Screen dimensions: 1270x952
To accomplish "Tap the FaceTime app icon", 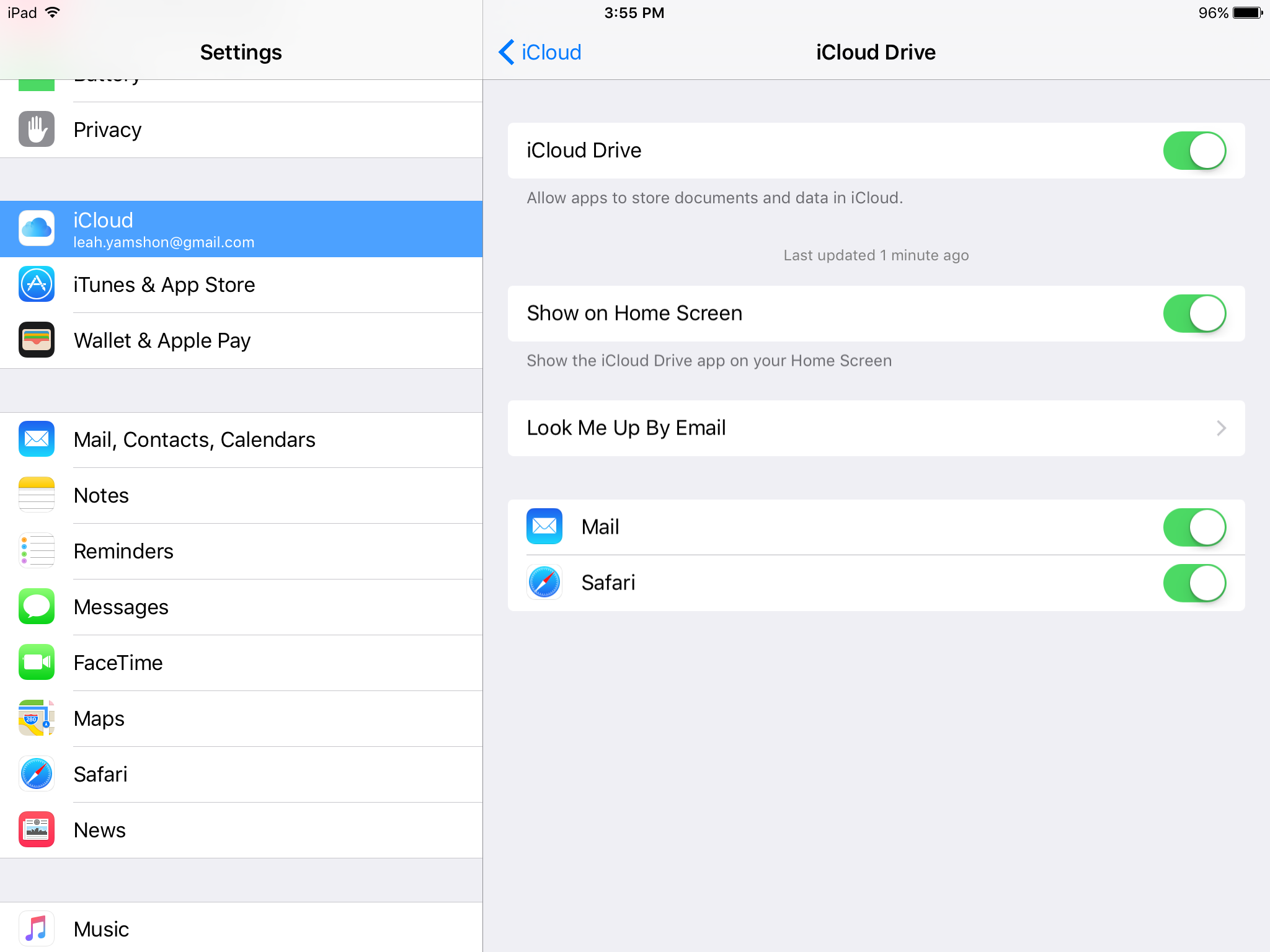I will (x=37, y=662).
